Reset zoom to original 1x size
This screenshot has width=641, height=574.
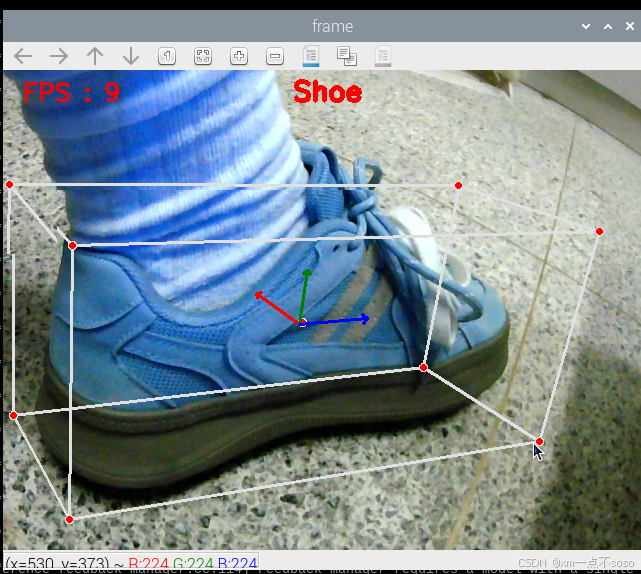tap(167, 56)
